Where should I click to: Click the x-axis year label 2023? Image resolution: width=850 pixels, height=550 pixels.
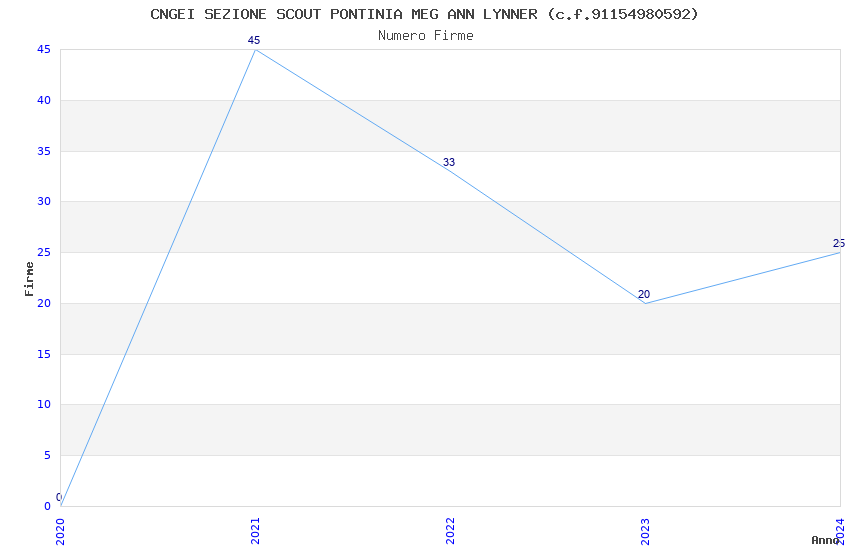click(645, 531)
